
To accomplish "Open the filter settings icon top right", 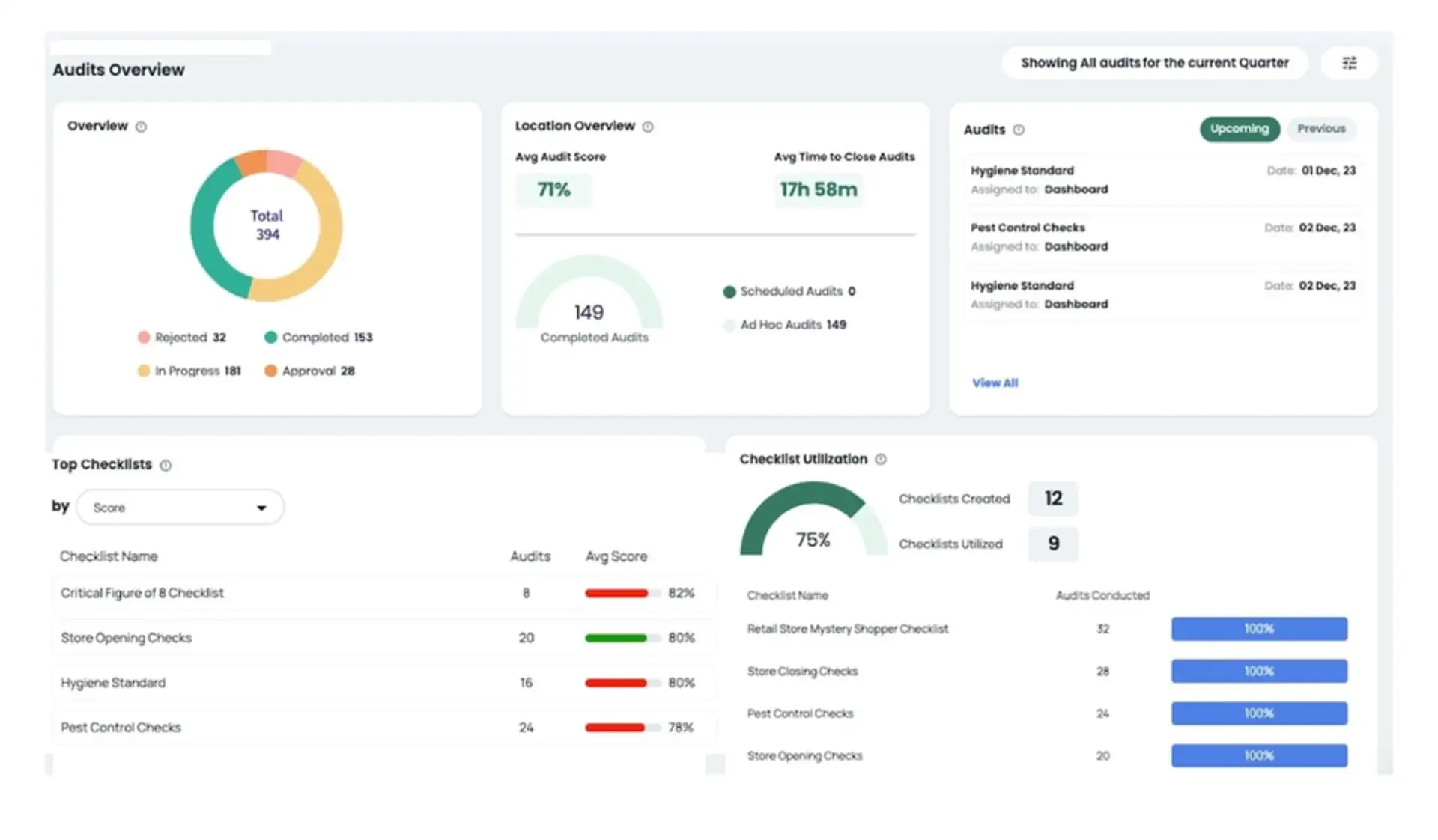I will pyautogui.click(x=1349, y=63).
